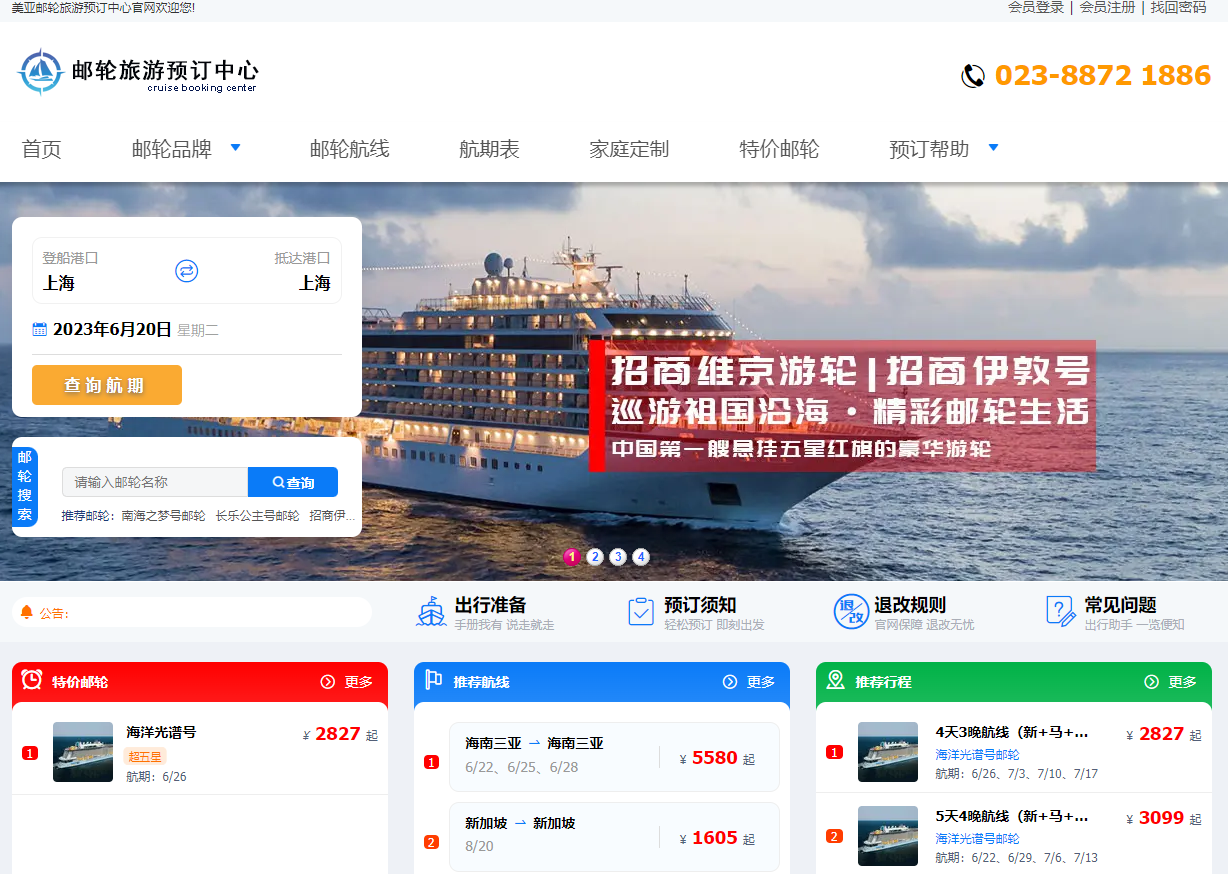Viewport: 1228px width, 874px height.
Task: Click 更多 in 特价邮轮 panel
Action: pos(359,682)
